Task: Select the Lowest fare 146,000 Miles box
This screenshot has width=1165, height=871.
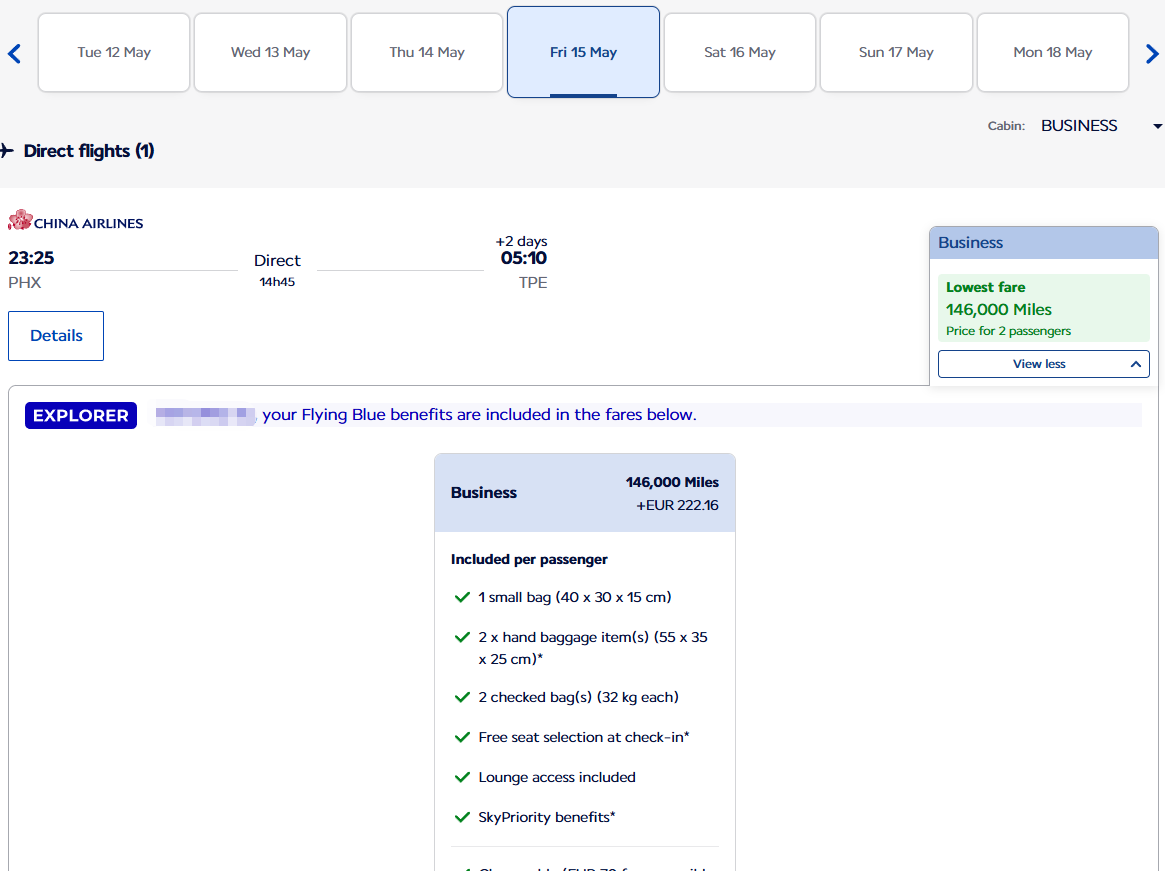Action: [x=1043, y=308]
